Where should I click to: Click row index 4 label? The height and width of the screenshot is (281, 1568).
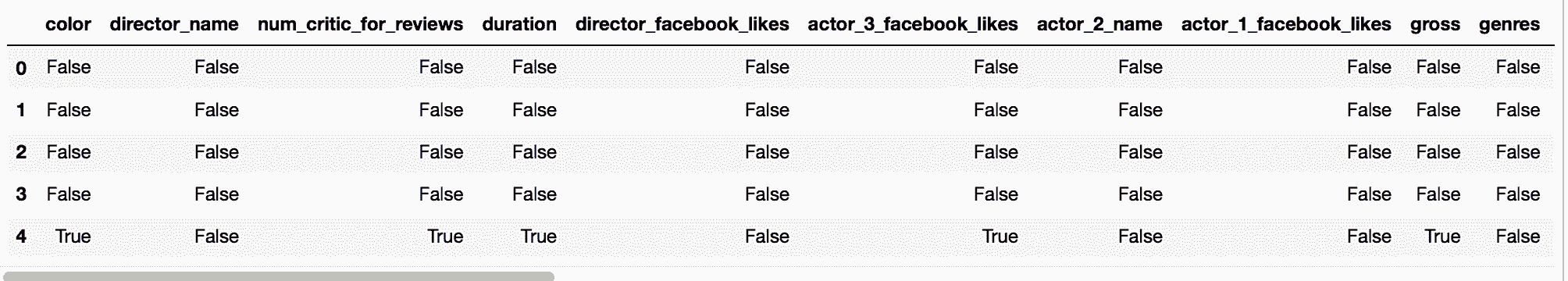click(21, 237)
